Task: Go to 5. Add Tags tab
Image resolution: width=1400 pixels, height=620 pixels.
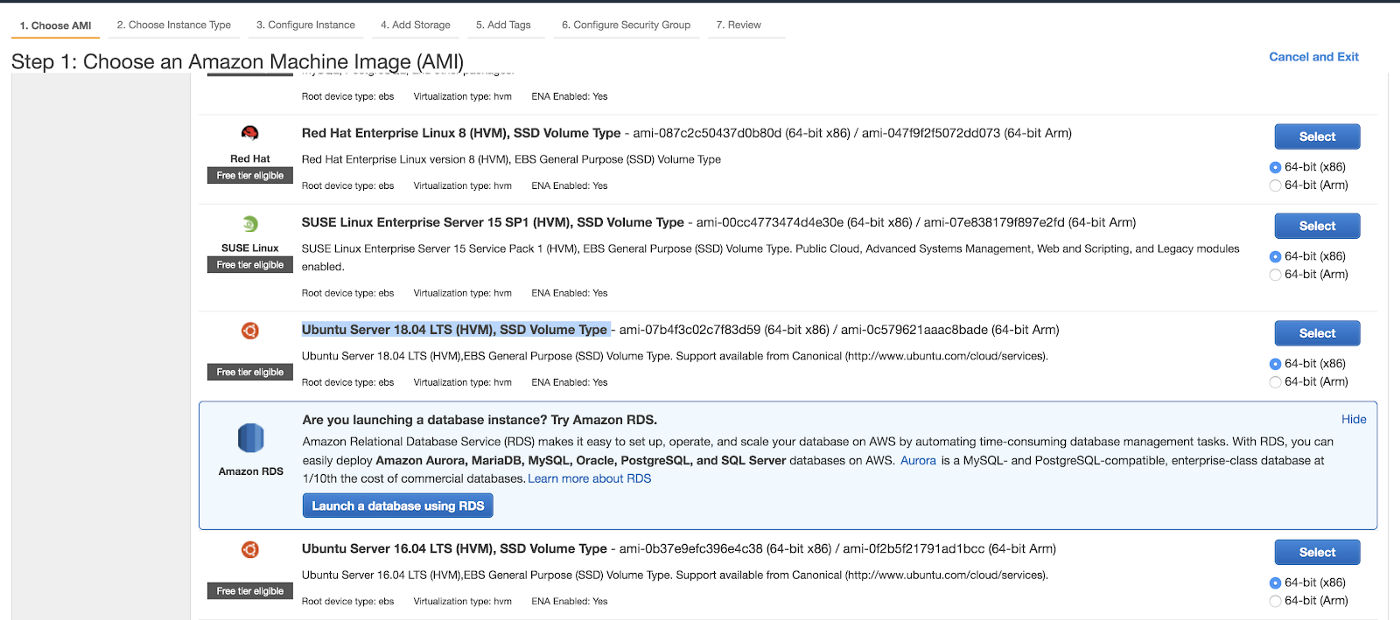Action: pyautogui.click(x=504, y=25)
